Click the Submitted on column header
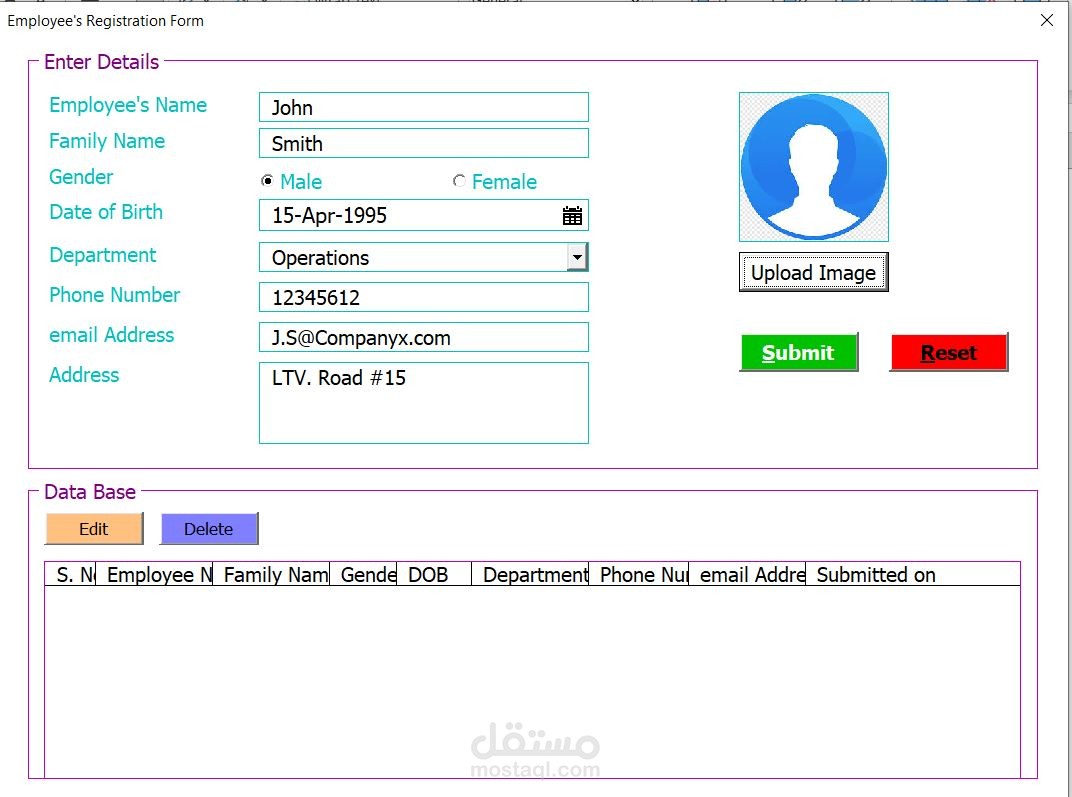Viewport: 1072px width, 797px height. (x=913, y=575)
